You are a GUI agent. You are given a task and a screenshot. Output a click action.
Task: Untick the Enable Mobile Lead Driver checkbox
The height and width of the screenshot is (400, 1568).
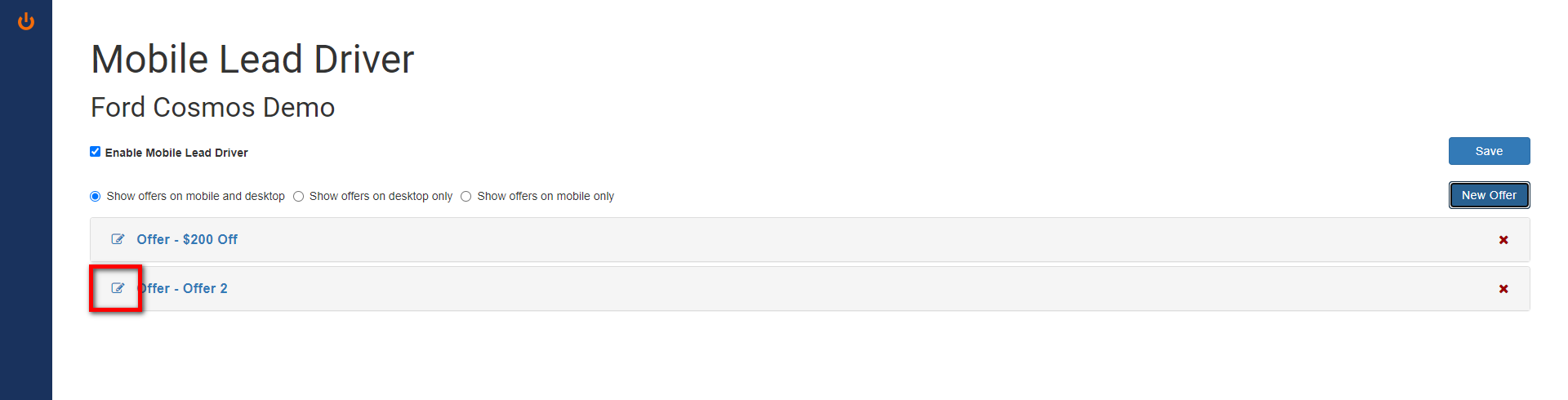click(96, 152)
